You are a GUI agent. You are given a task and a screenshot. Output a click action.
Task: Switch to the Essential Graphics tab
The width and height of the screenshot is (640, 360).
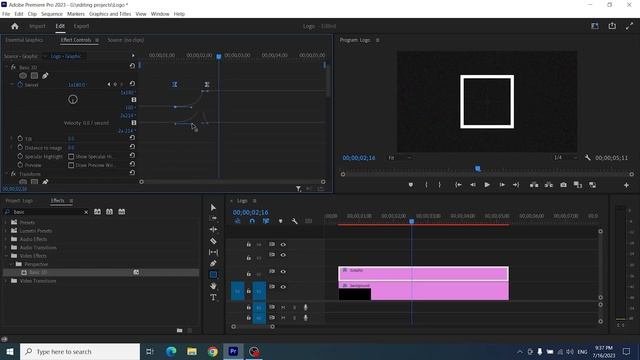click(x=24, y=40)
